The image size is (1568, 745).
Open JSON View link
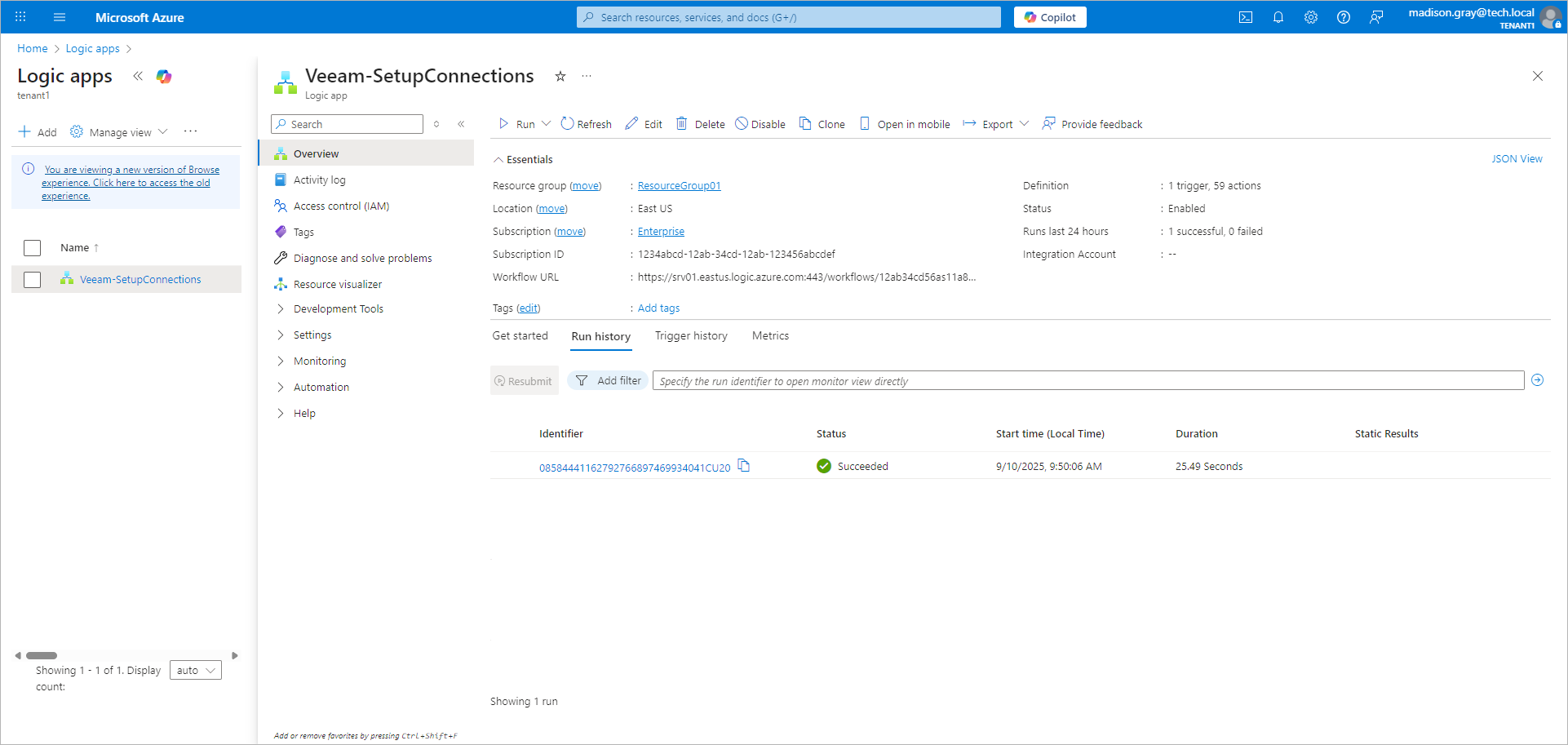1517,159
